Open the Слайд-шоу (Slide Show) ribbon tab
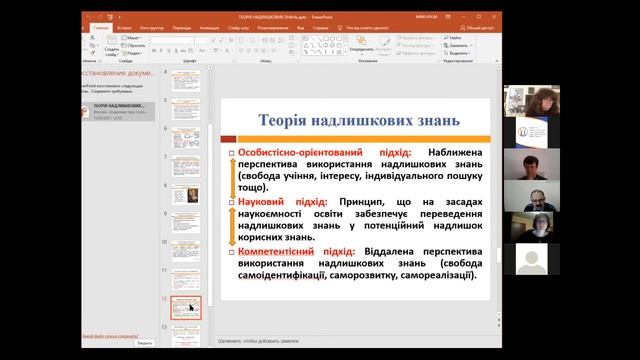 (x=238, y=28)
